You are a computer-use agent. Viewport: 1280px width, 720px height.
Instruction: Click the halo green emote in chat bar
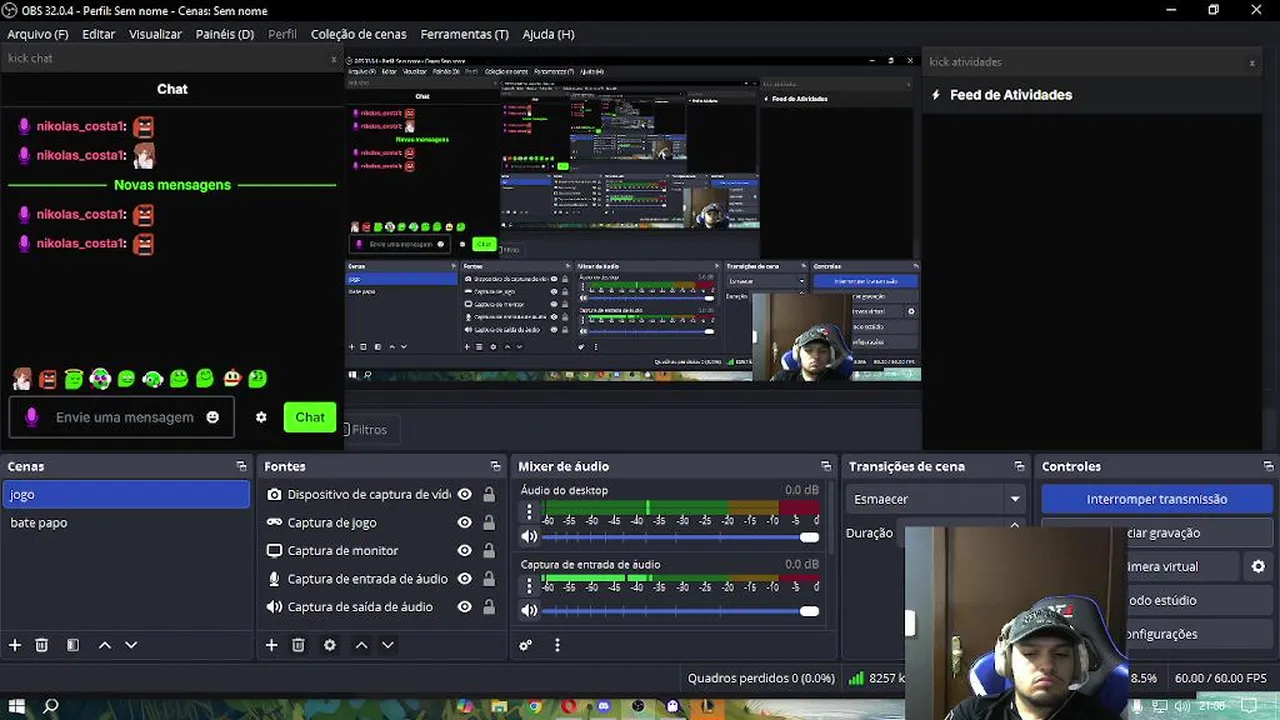74,378
